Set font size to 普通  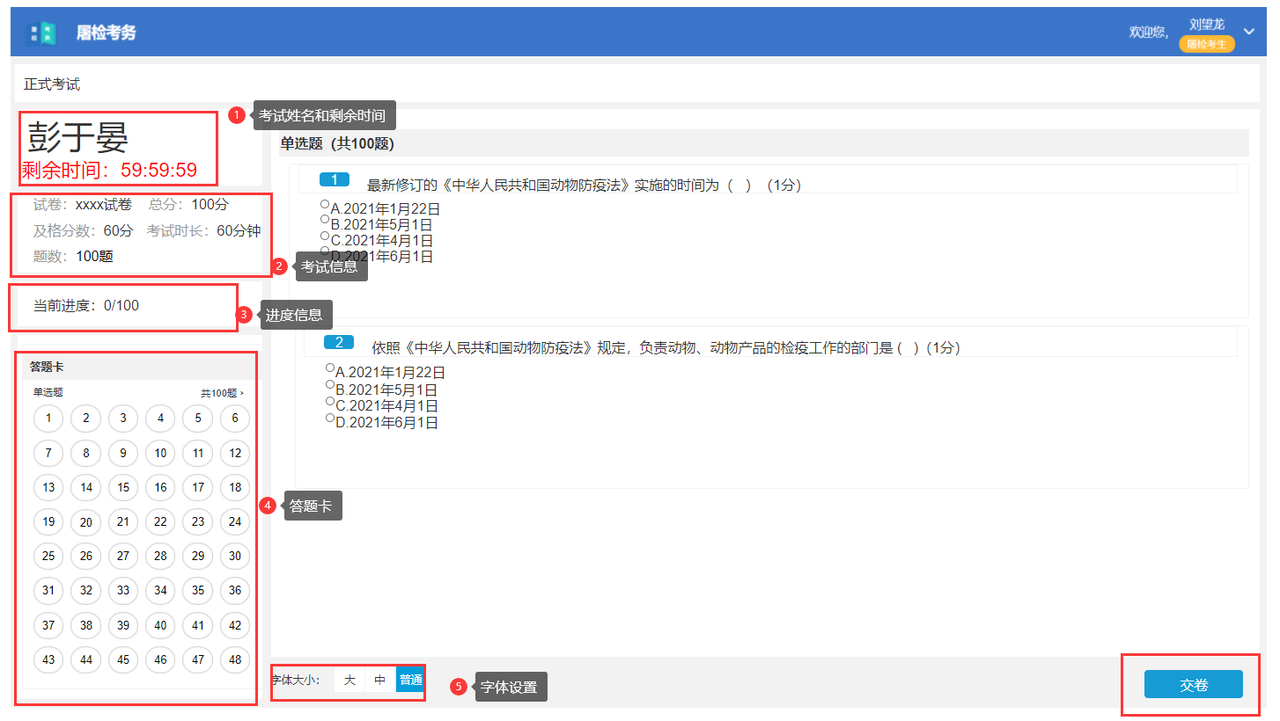pyautogui.click(x=410, y=680)
